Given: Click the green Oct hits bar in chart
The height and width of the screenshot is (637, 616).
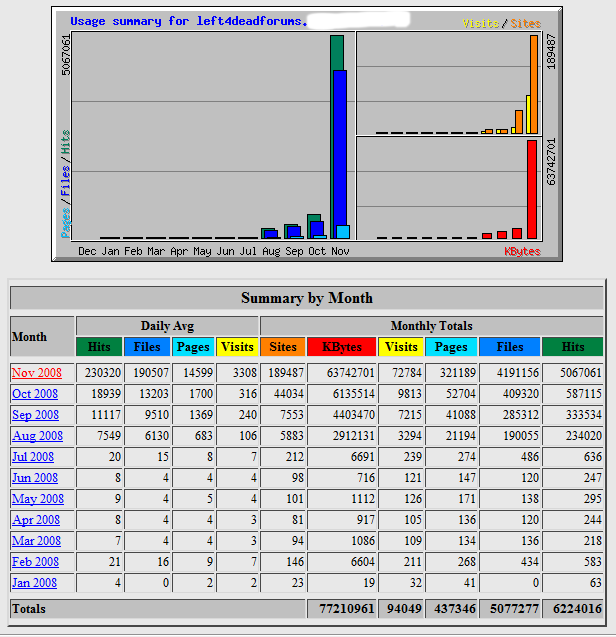Looking at the screenshot, I should click(314, 218).
